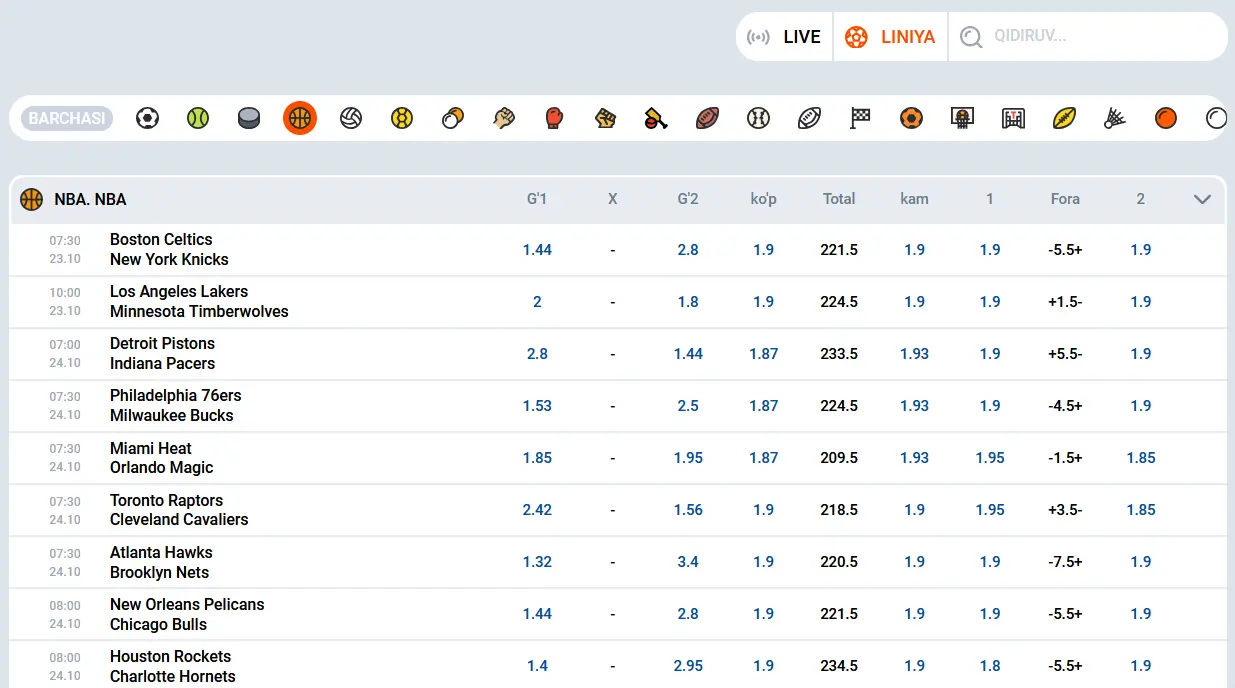Screen dimensions: 1235x688
Task: Pick G'1 odds 1.53 for Philadelphia 76ers
Action: point(537,406)
